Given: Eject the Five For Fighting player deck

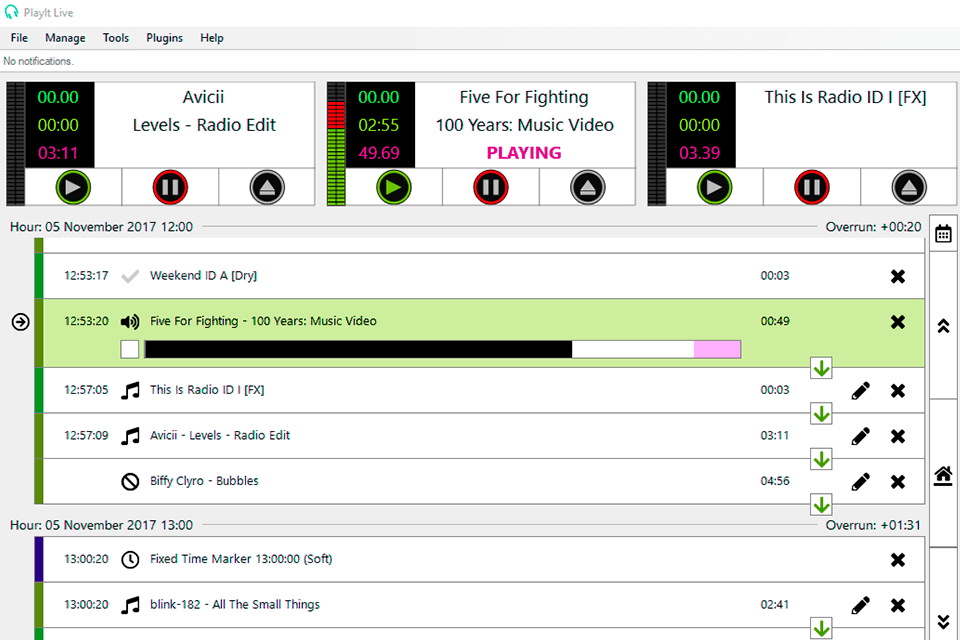Looking at the screenshot, I should 588,187.
